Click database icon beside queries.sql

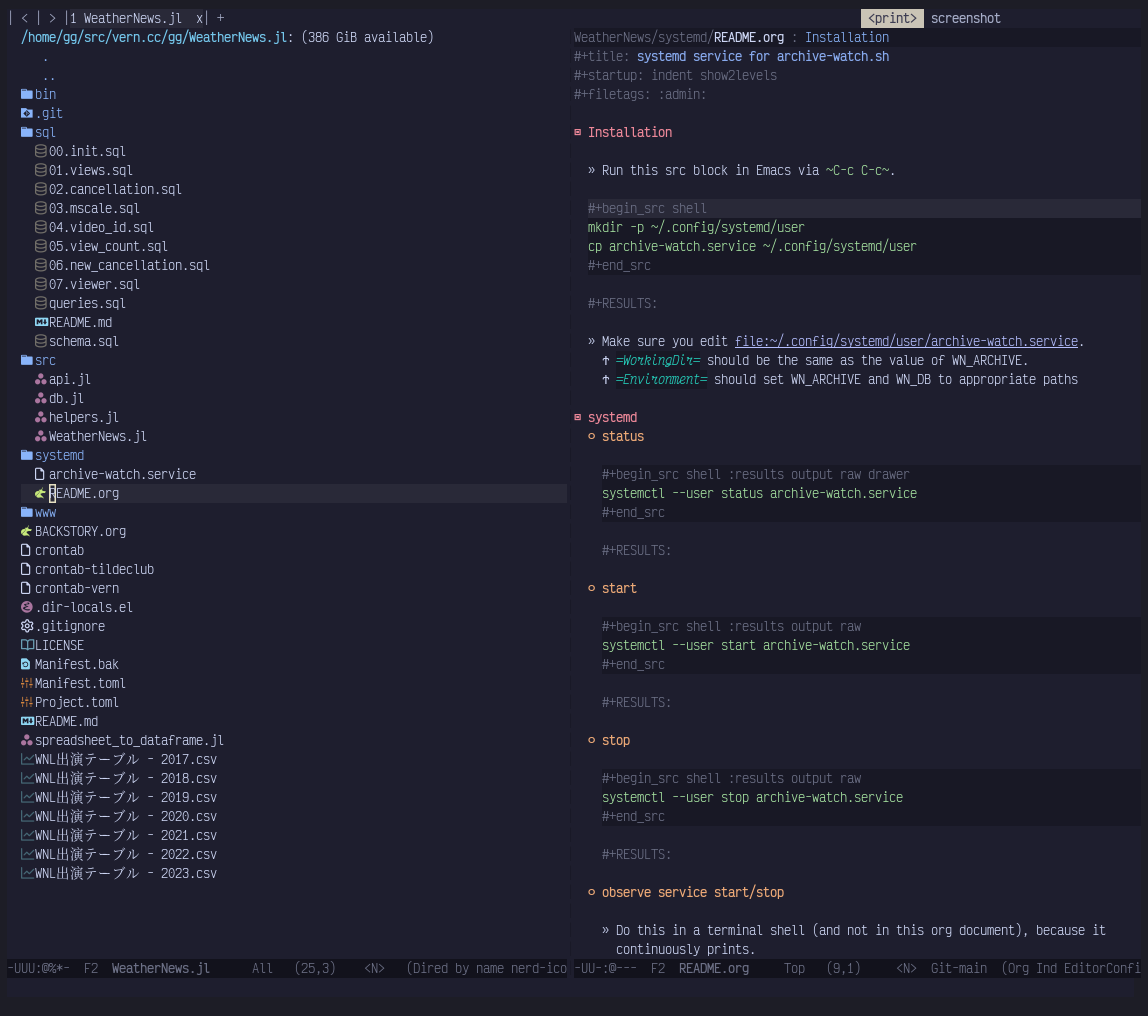coord(41,304)
